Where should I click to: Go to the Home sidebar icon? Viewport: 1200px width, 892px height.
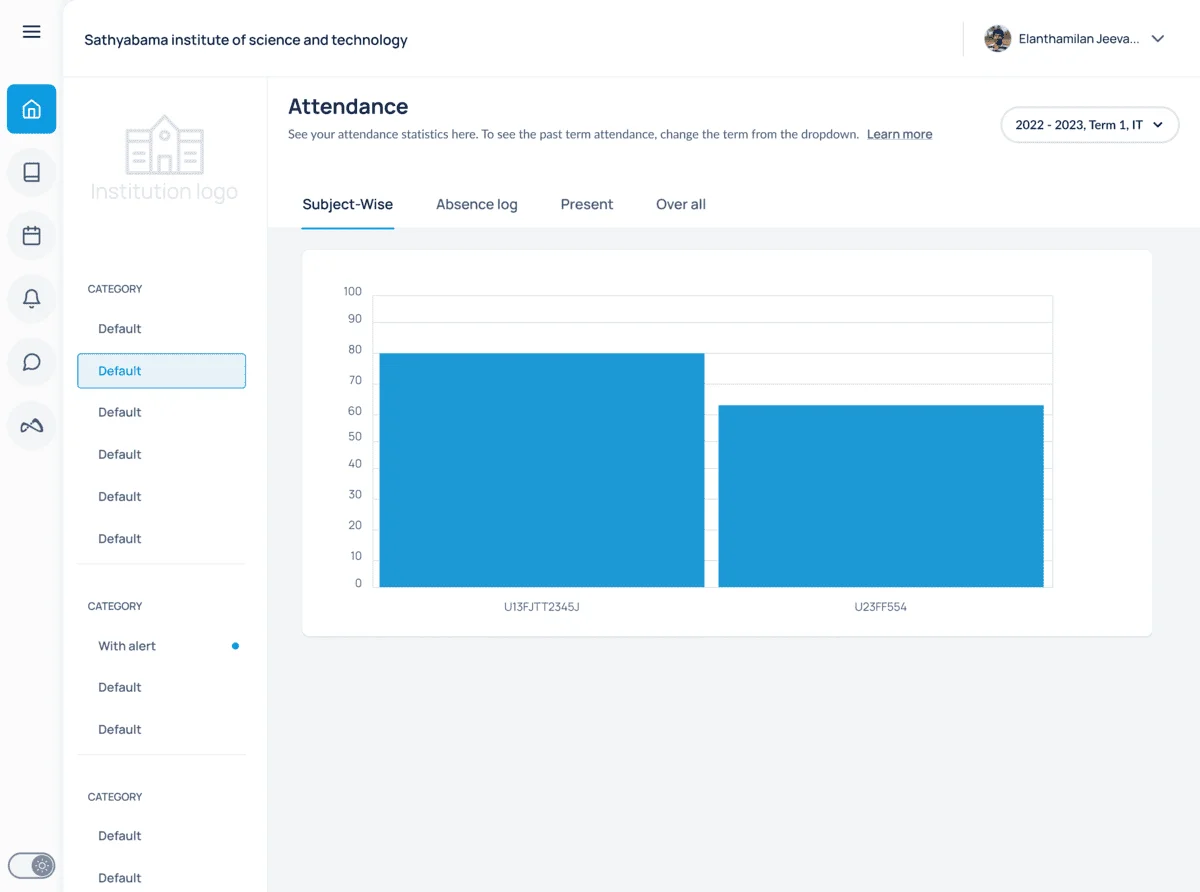(x=31, y=109)
